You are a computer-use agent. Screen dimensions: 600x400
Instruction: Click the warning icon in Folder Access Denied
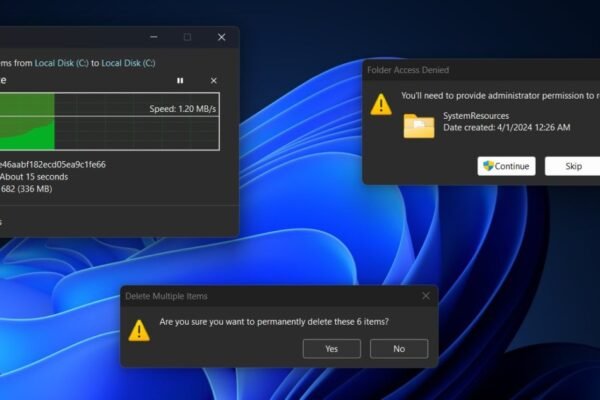click(381, 104)
